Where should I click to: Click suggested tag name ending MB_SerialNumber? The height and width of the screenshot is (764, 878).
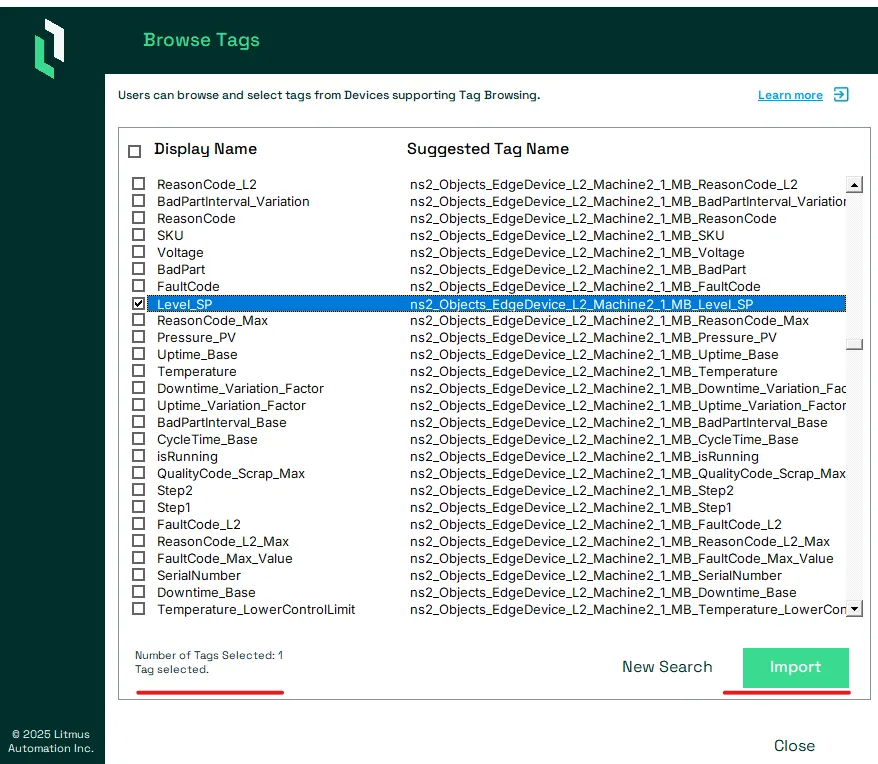pos(596,575)
